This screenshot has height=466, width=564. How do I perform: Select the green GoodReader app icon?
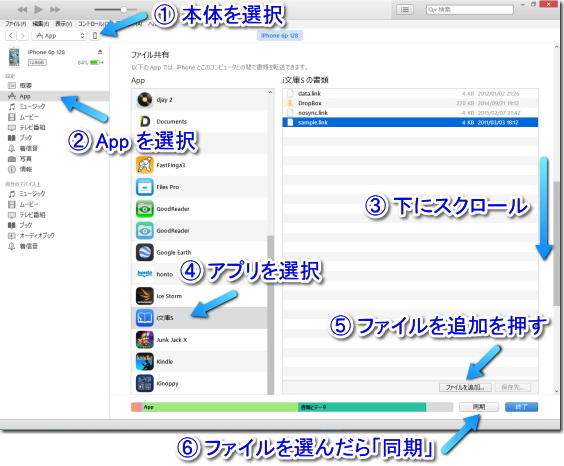(x=145, y=209)
